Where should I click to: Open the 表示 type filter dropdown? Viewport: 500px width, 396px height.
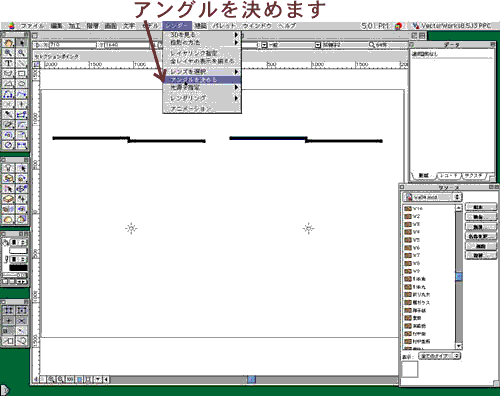pyautogui.click(x=440, y=356)
